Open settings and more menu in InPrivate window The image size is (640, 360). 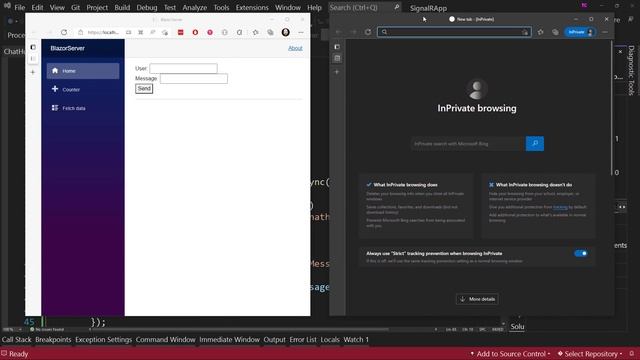[605, 32]
